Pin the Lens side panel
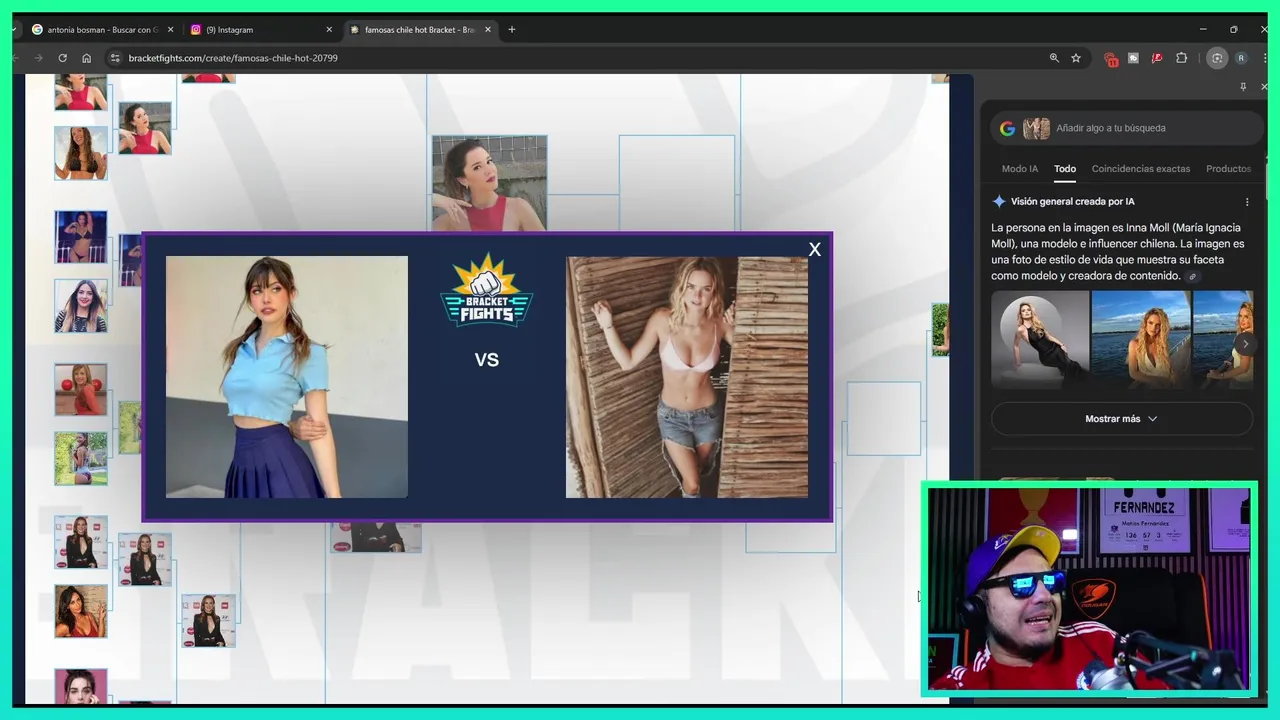1280x720 pixels. [x=1243, y=87]
